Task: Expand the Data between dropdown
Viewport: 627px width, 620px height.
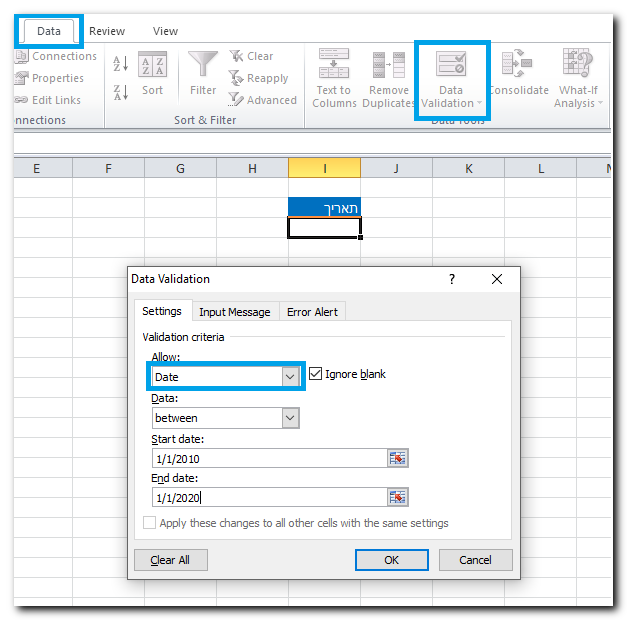Action: (x=290, y=418)
